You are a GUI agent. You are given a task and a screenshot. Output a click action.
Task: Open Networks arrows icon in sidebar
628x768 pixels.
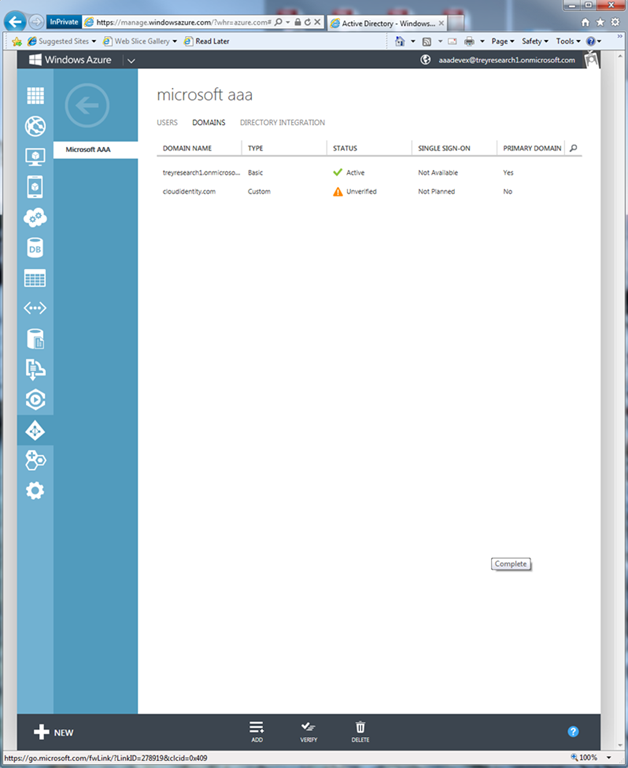[x=35, y=308]
